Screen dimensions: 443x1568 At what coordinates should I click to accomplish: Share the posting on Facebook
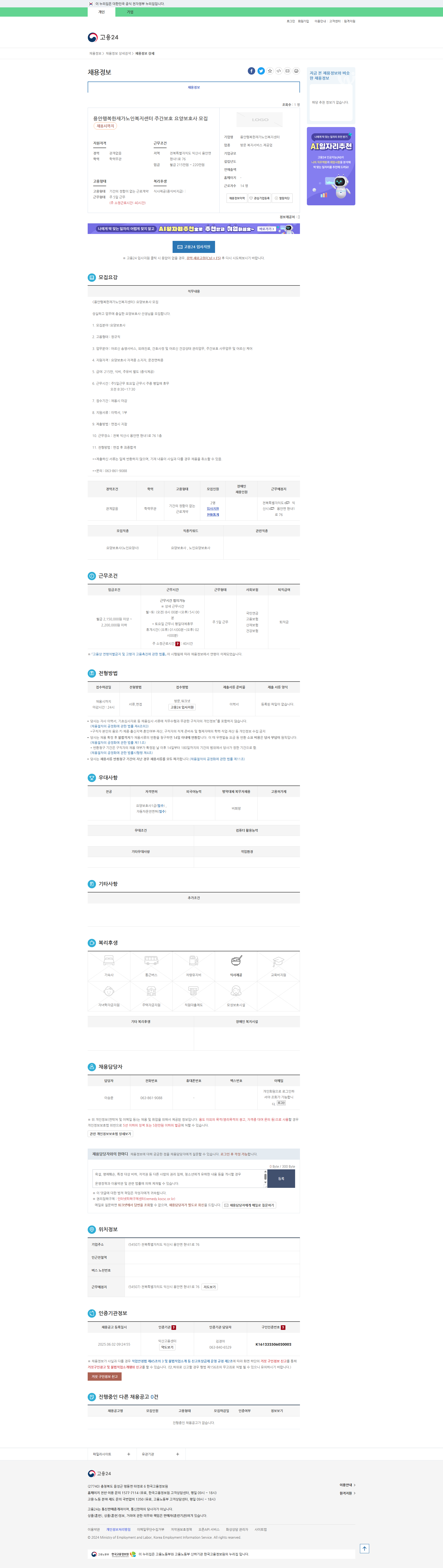pyautogui.click(x=251, y=71)
